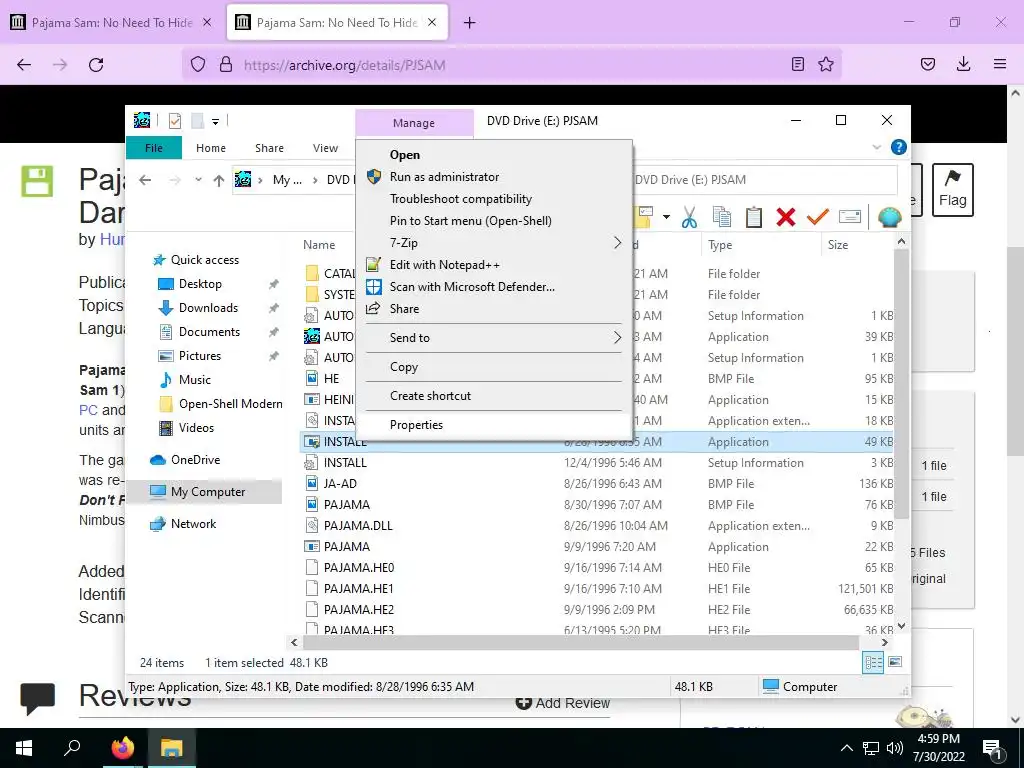This screenshot has width=1024, height=768.
Task: Click the Copy pages toolbar icon
Action: [722, 217]
